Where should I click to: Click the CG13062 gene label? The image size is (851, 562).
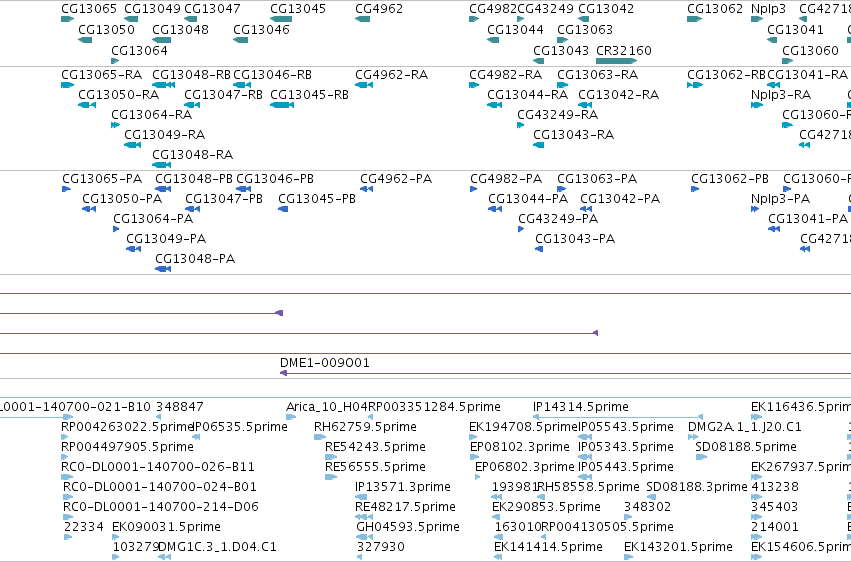coord(715,9)
